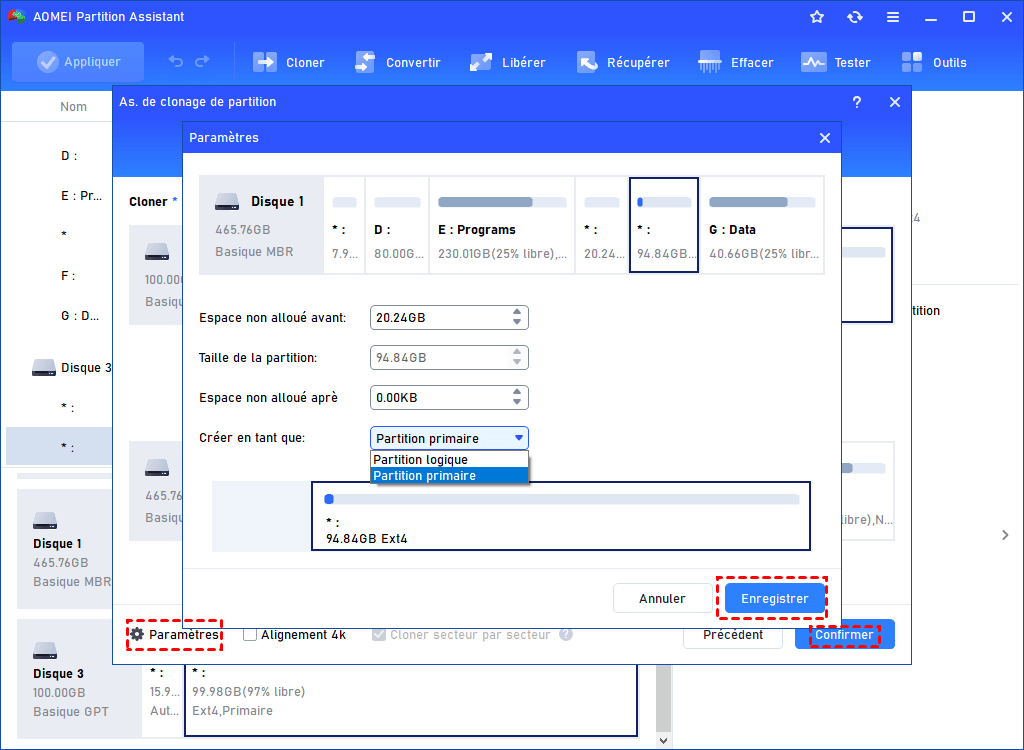The image size is (1024, 750).
Task: Select the 94.84GB unallocated partition block
Action: click(x=664, y=225)
